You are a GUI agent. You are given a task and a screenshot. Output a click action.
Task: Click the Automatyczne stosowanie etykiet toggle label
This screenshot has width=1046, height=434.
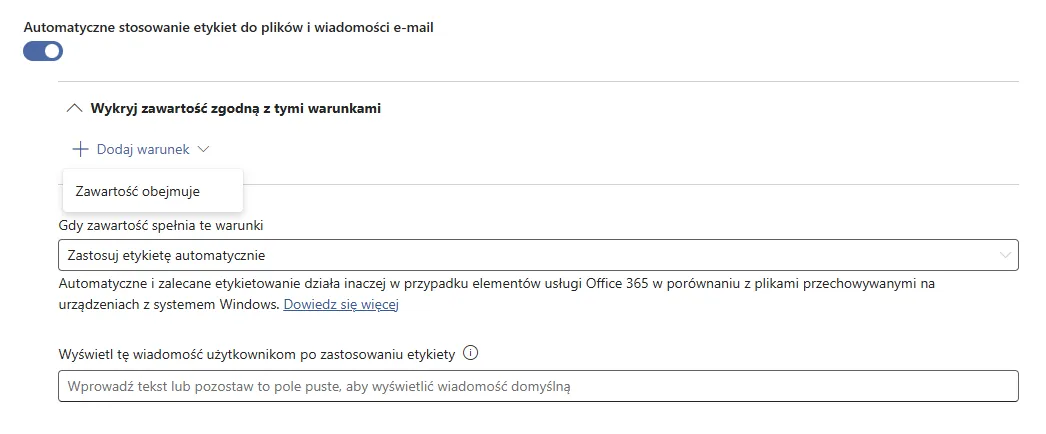(x=228, y=27)
